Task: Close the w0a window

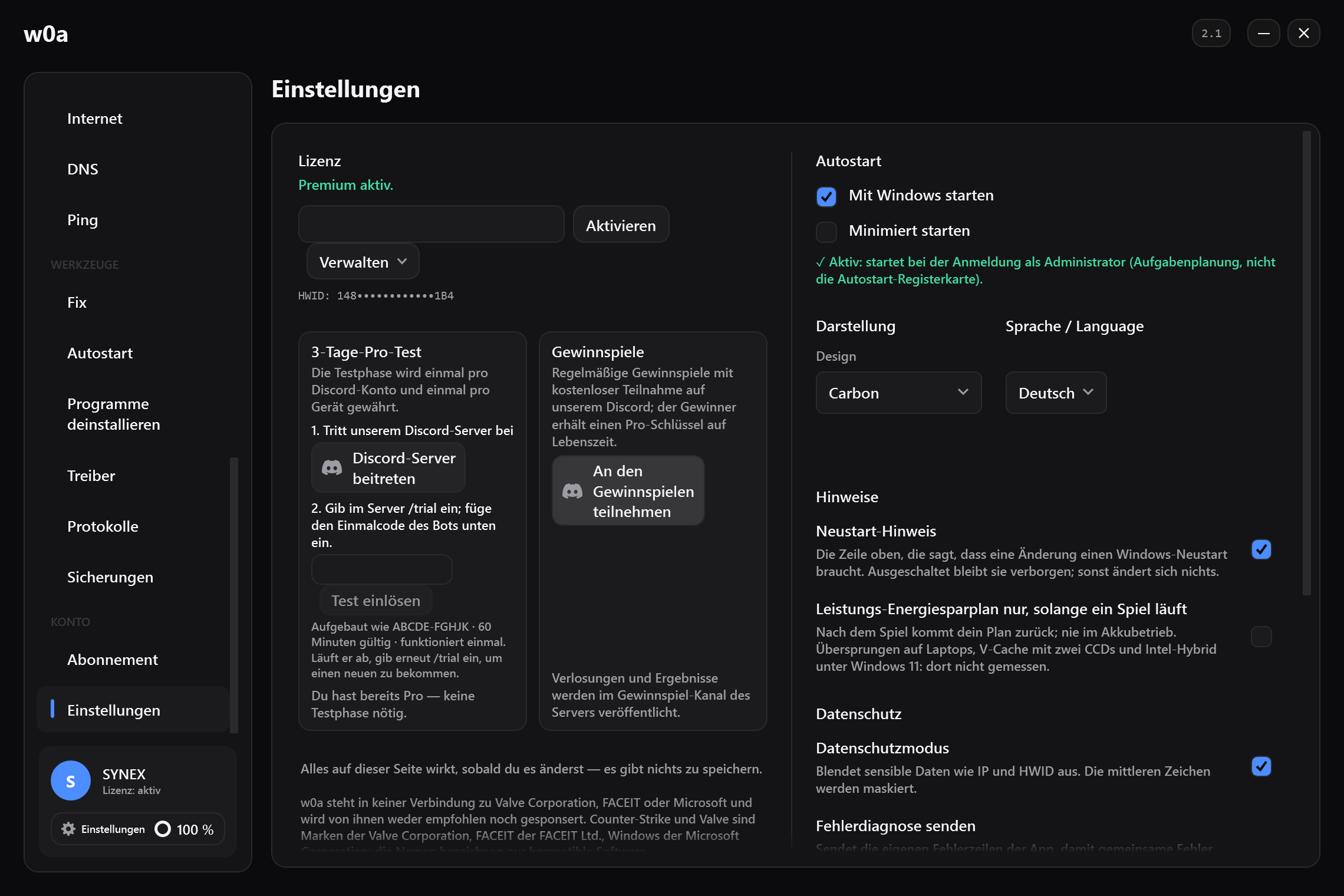Action: click(x=1304, y=33)
